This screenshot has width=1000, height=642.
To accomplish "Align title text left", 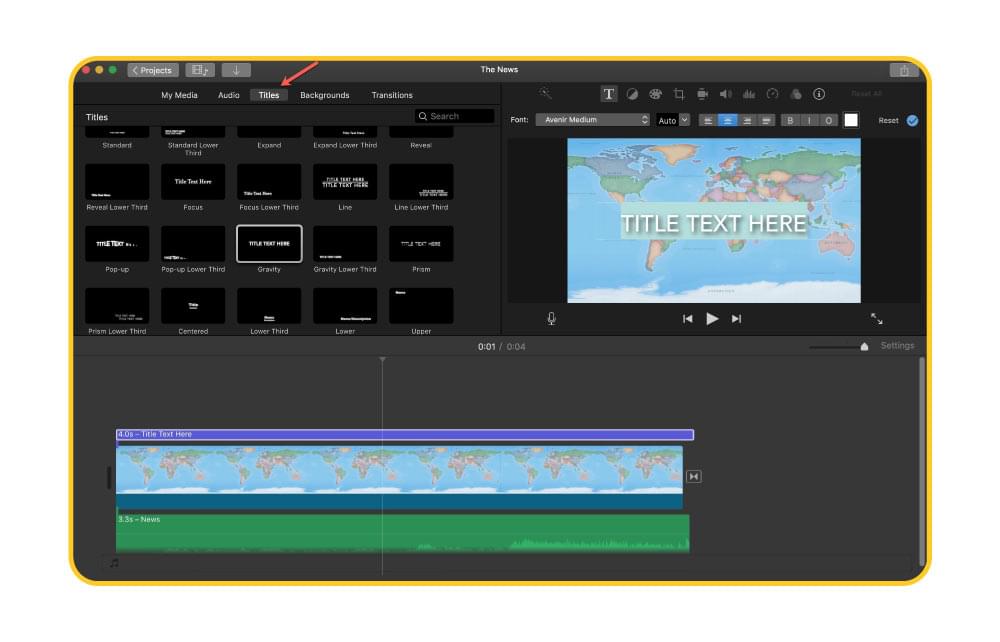I will pyautogui.click(x=708, y=120).
